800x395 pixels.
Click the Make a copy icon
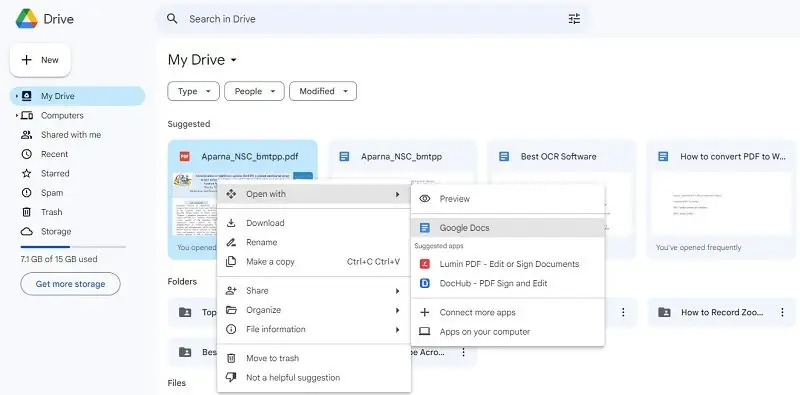coord(231,262)
